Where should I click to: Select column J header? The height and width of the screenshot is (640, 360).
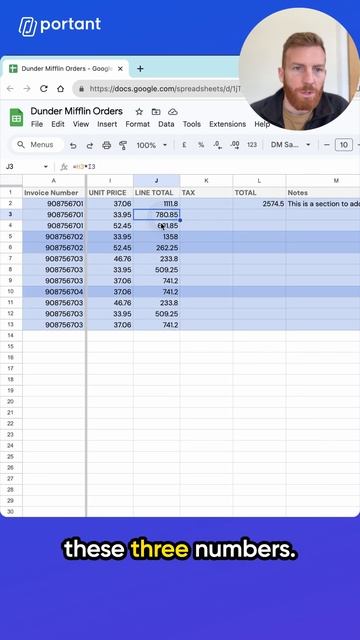point(156,181)
